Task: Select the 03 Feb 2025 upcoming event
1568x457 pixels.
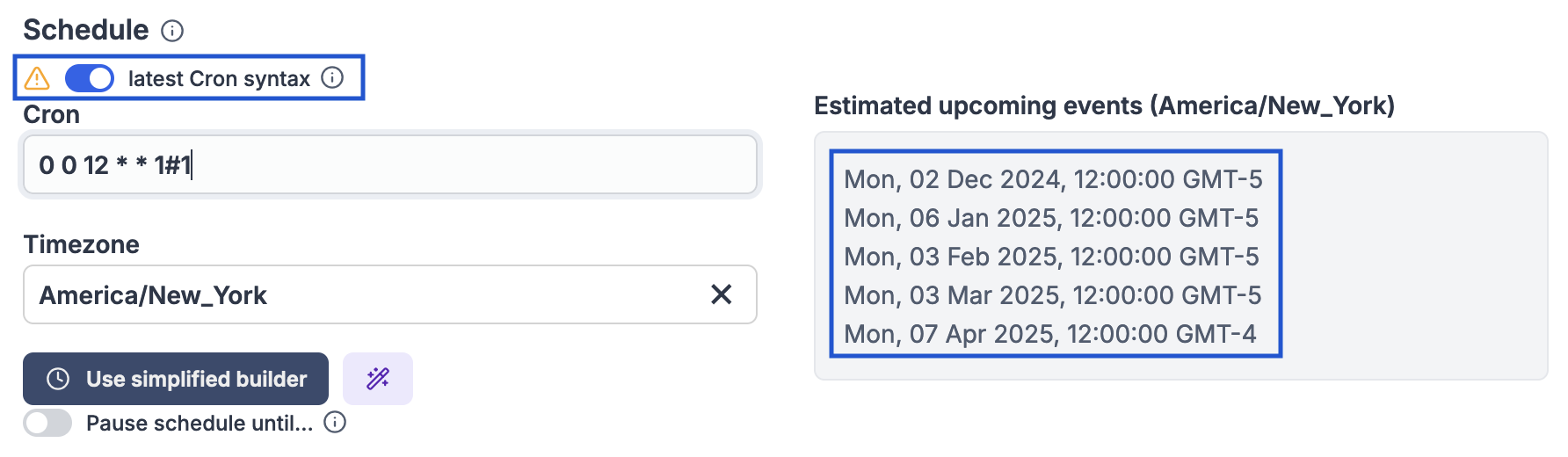Action: (x=1051, y=257)
